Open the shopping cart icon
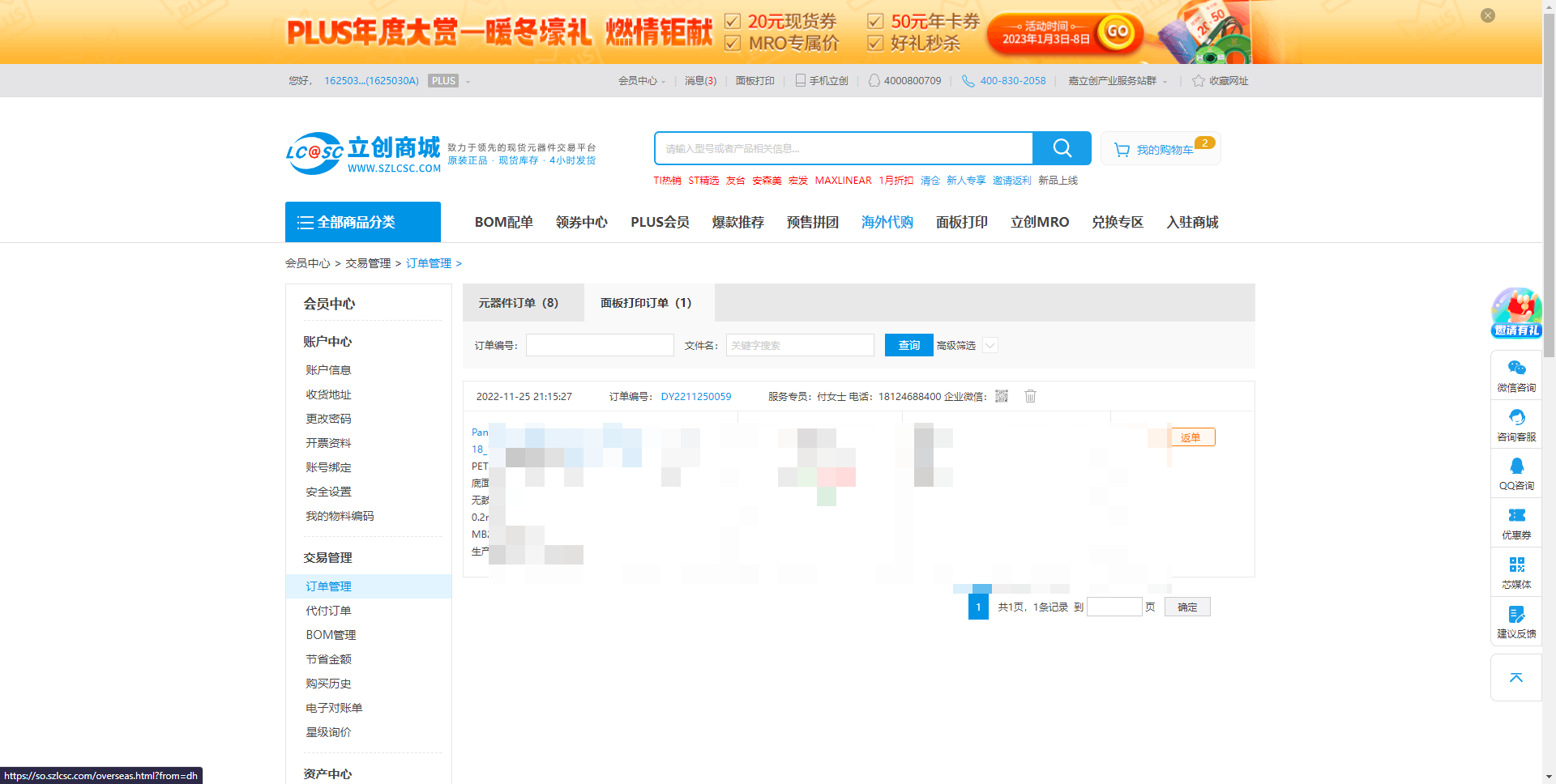This screenshot has height=784, width=1556. pyautogui.click(x=1122, y=150)
